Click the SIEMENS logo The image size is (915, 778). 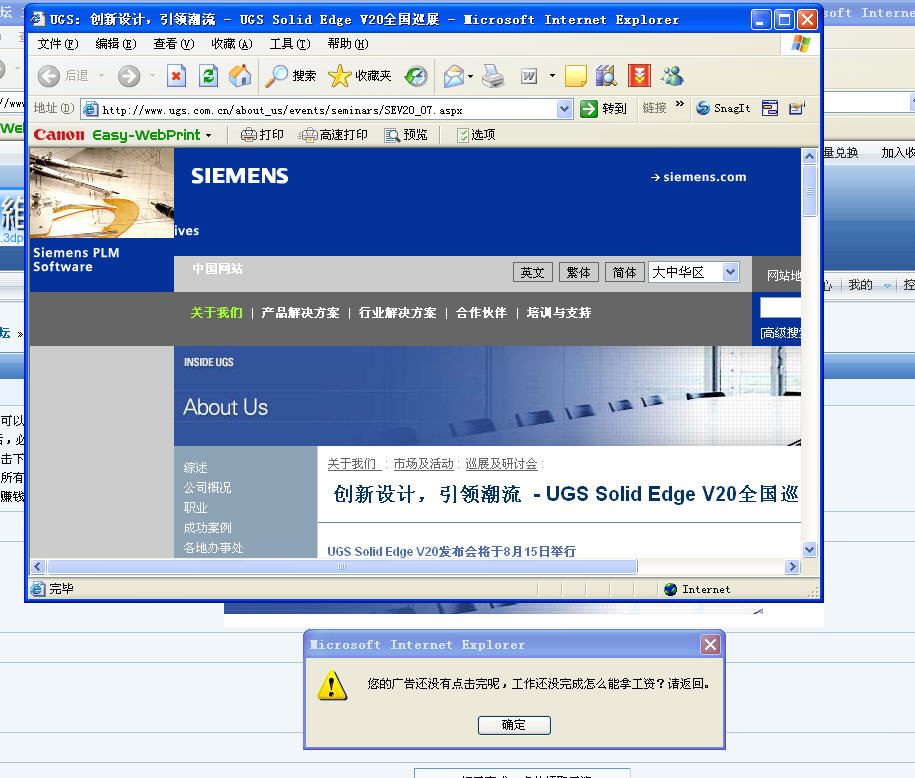coord(240,176)
